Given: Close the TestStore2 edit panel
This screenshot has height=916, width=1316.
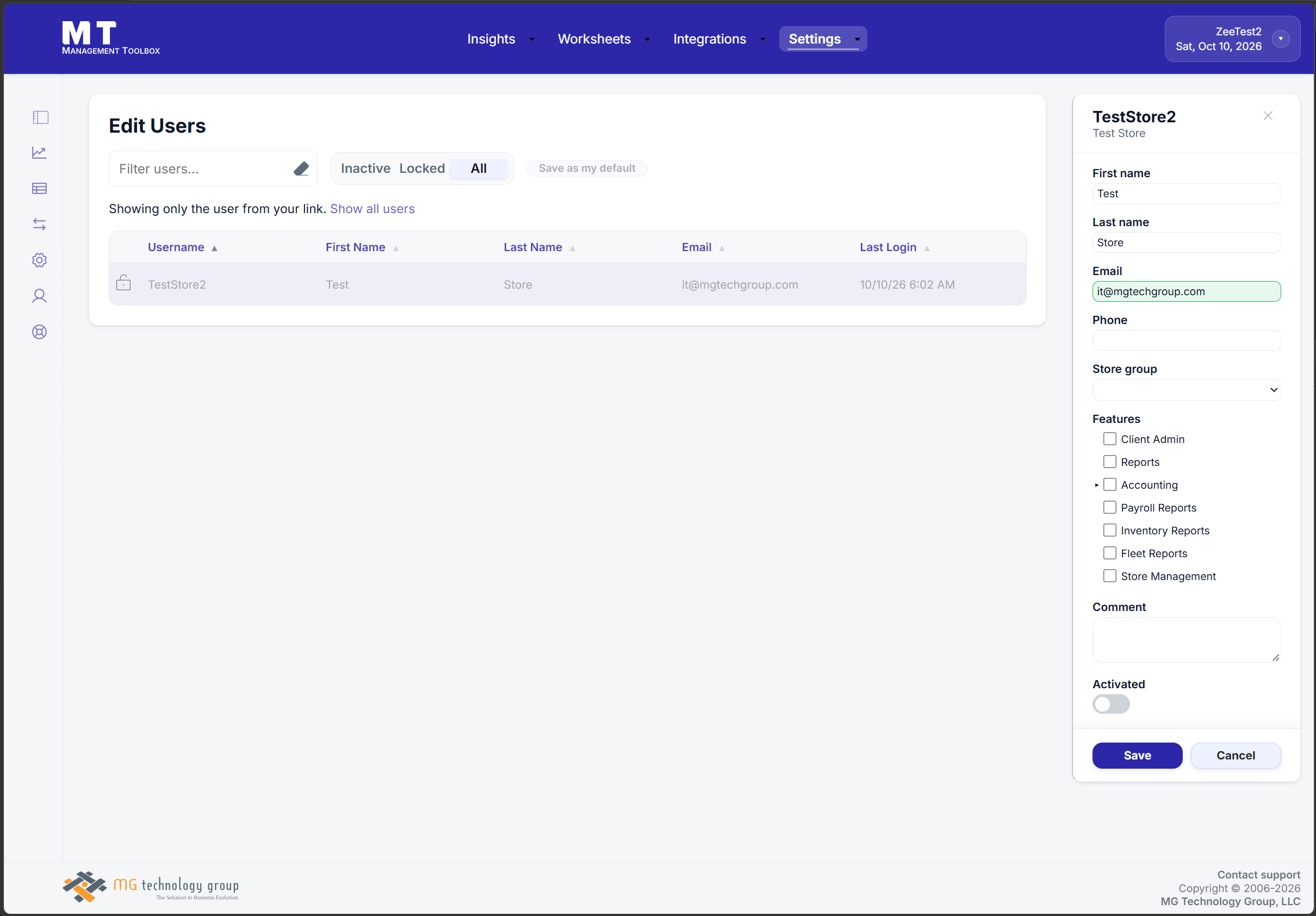Looking at the screenshot, I should pyautogui.click(x=1267, y=116).
